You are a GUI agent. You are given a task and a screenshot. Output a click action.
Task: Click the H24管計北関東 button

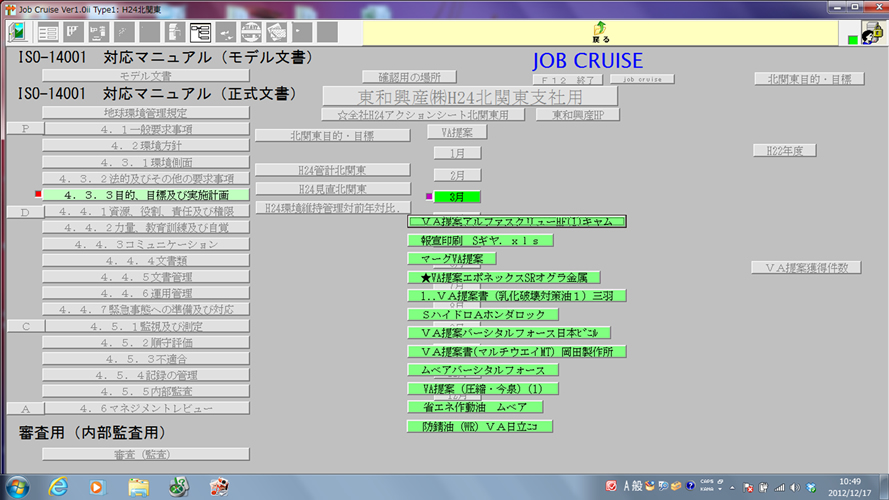pos(332,170)
